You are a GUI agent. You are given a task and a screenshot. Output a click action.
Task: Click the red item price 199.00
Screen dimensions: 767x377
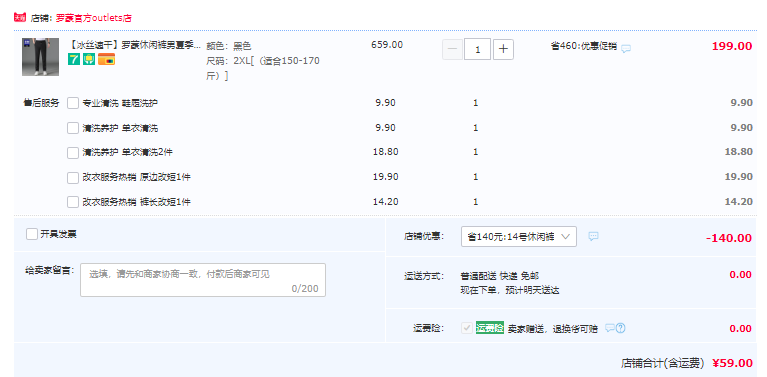pyautogui.click(x=732, y=46)
